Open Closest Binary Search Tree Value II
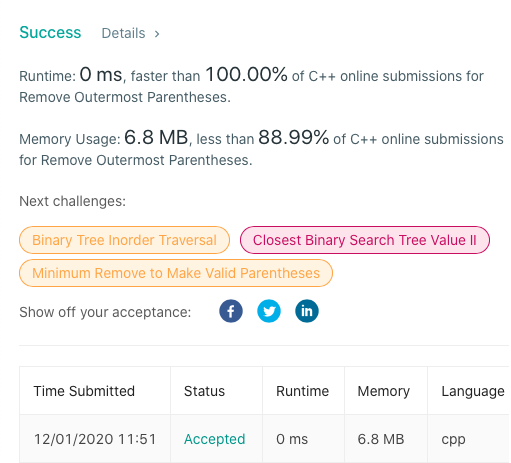The width and height of the screenshot is (511, 463). [x=365, y=240]
